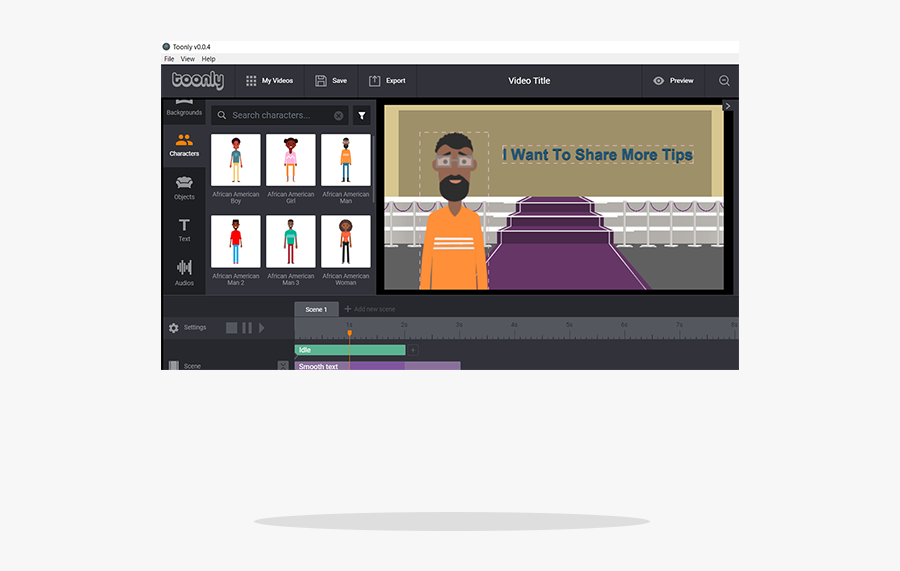
Task: Click the zoom out magnifier icon
Action: point(724,81)
